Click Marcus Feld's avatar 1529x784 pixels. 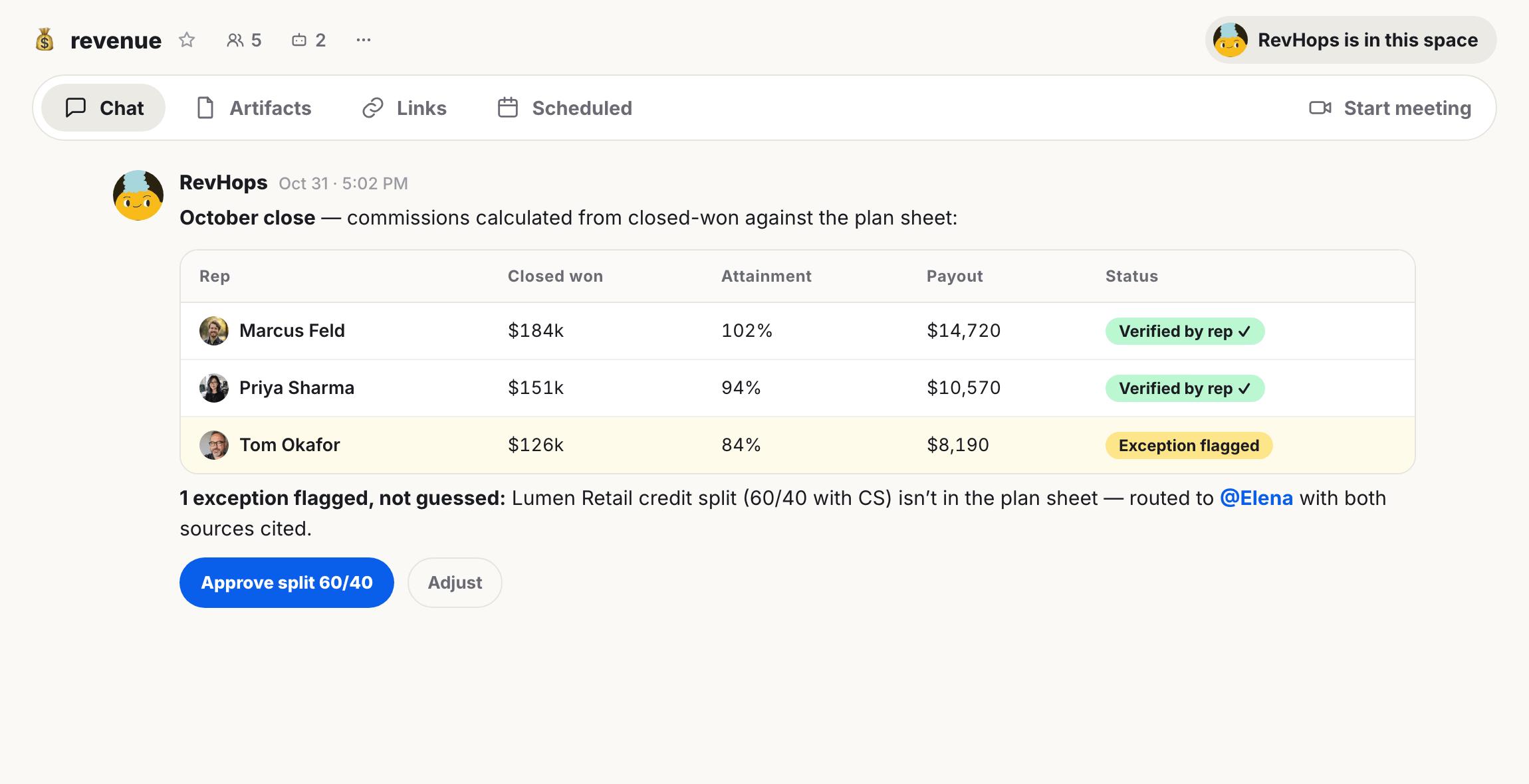coord(214,331)
